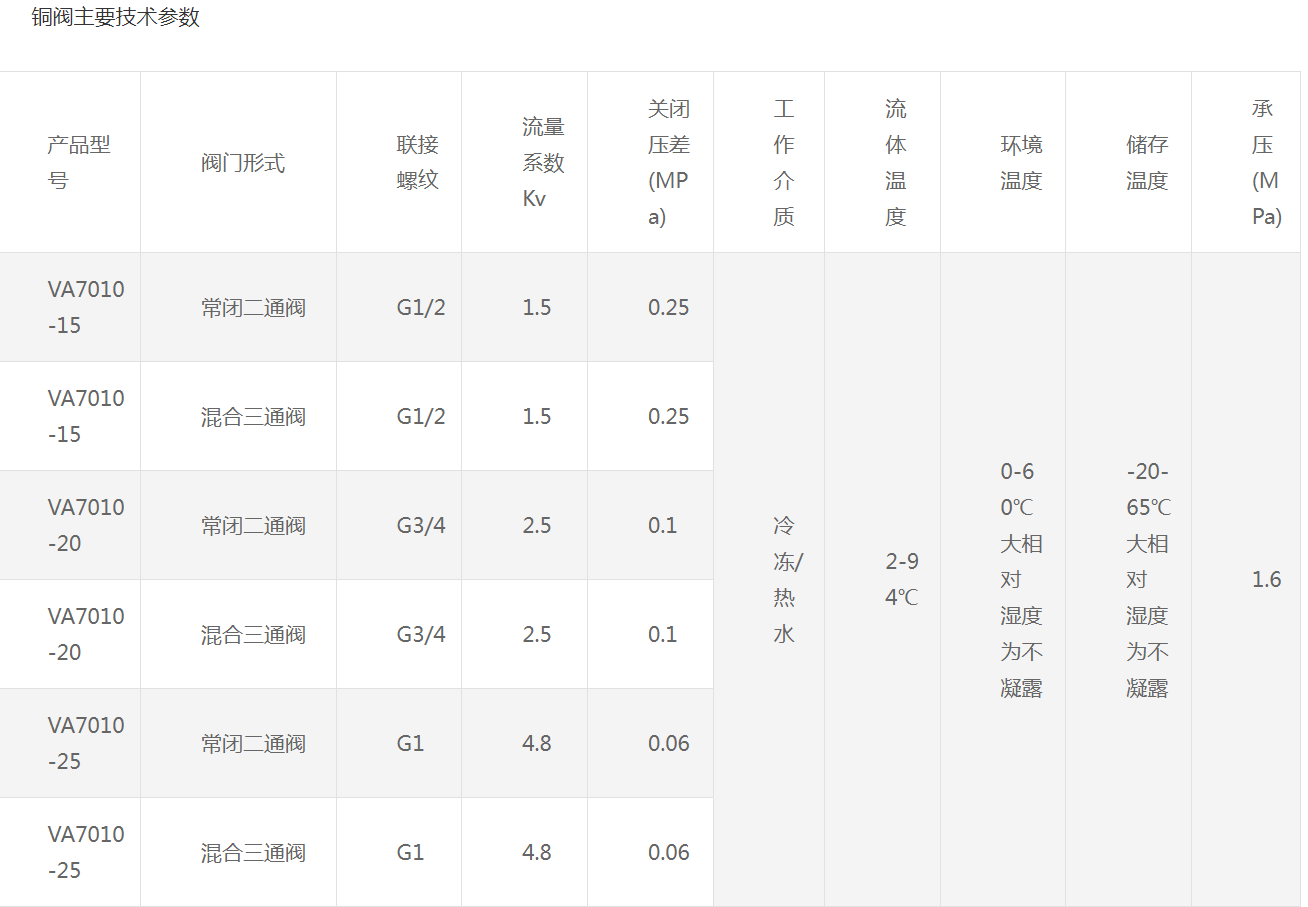Select the 产品型号 column header
The height and width of the screenshot is (907, 1308).
coord(79,163)
